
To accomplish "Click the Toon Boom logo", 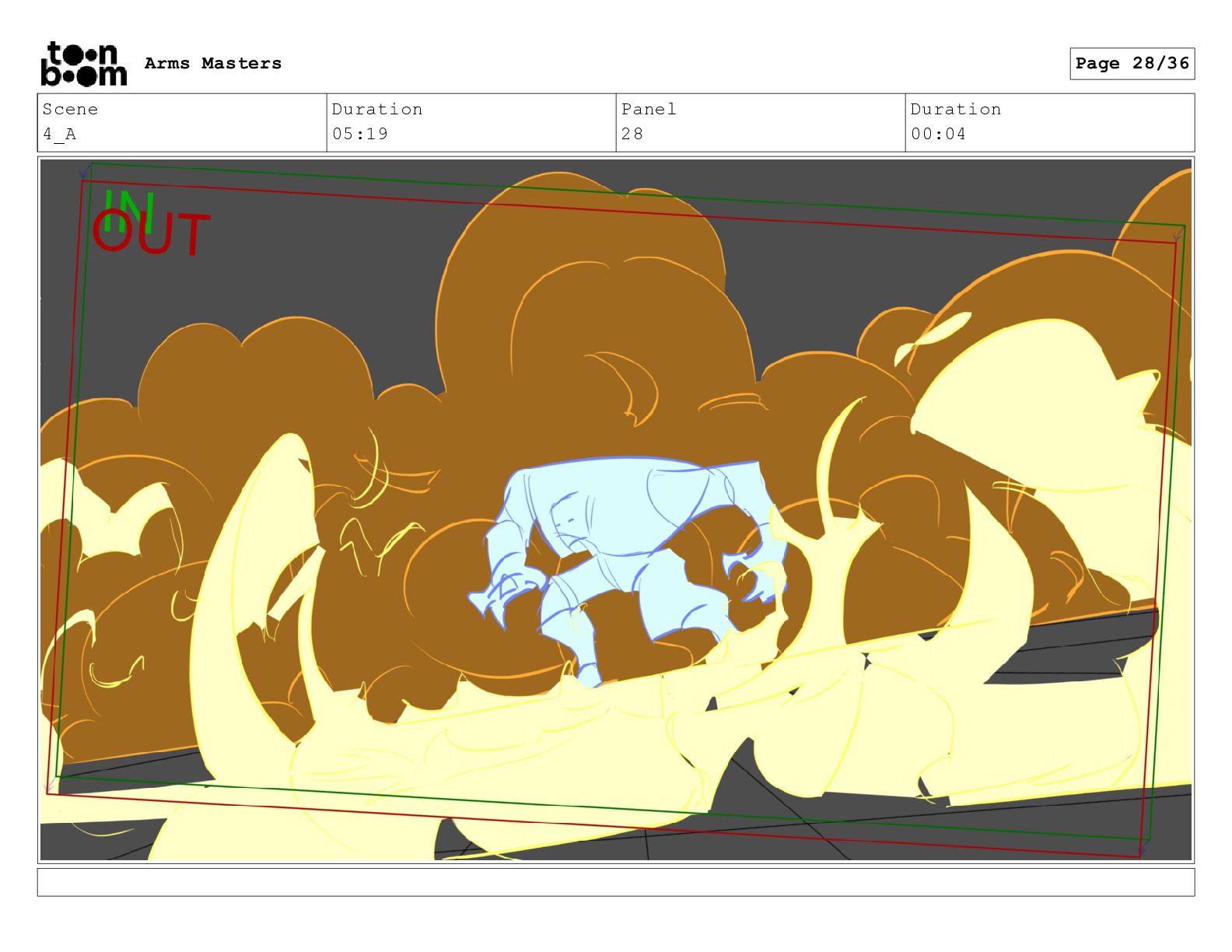I will [83, 64].
